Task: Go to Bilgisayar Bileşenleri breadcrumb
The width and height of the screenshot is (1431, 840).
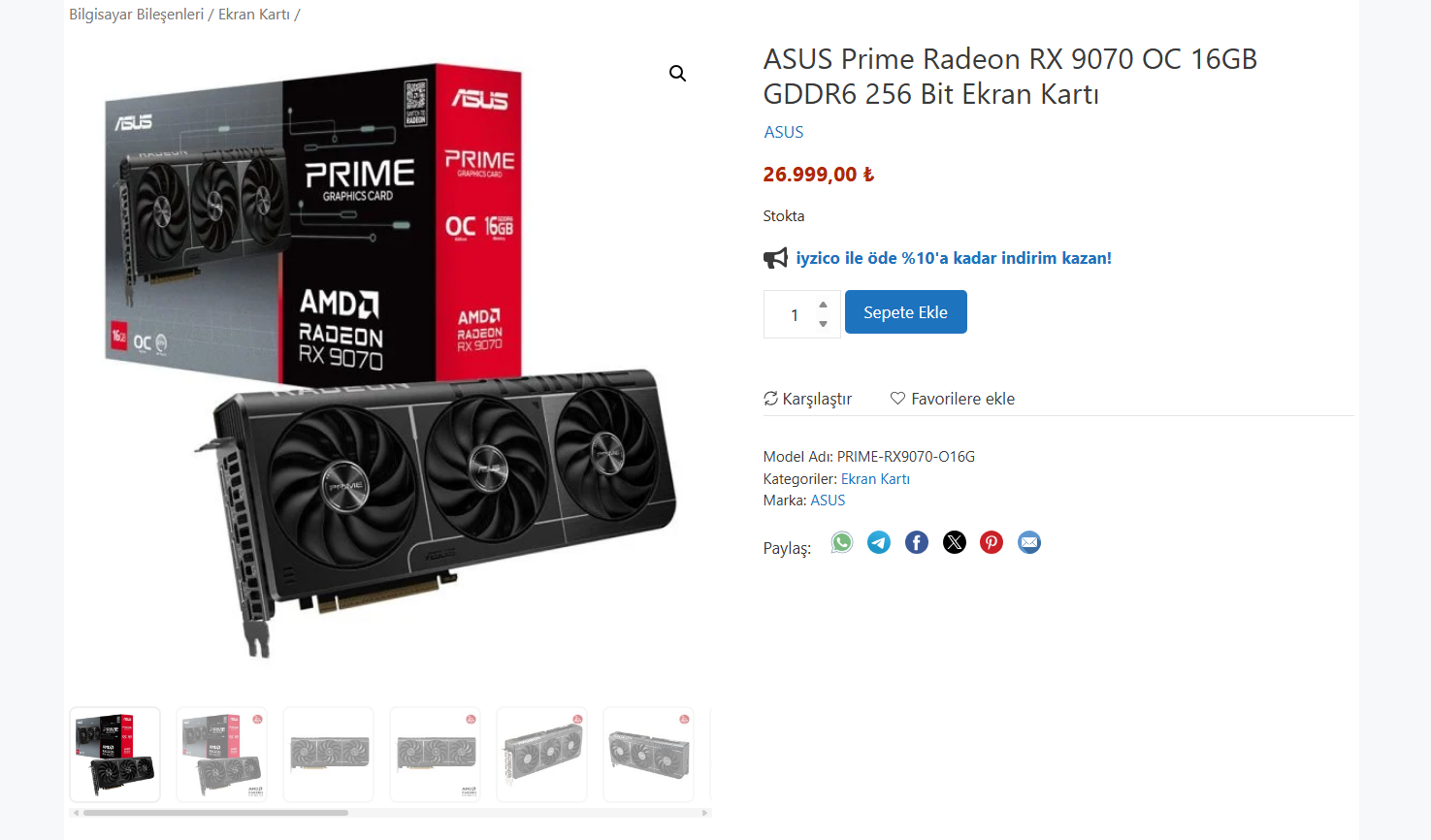Action: [137, 15]
